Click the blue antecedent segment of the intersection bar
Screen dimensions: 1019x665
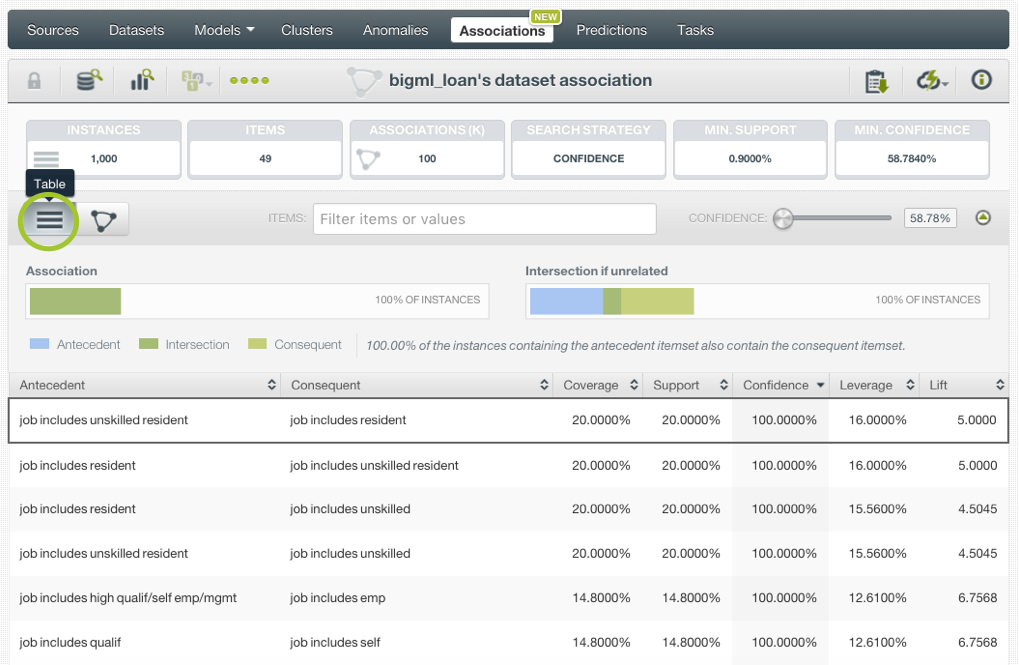[567, 301]
